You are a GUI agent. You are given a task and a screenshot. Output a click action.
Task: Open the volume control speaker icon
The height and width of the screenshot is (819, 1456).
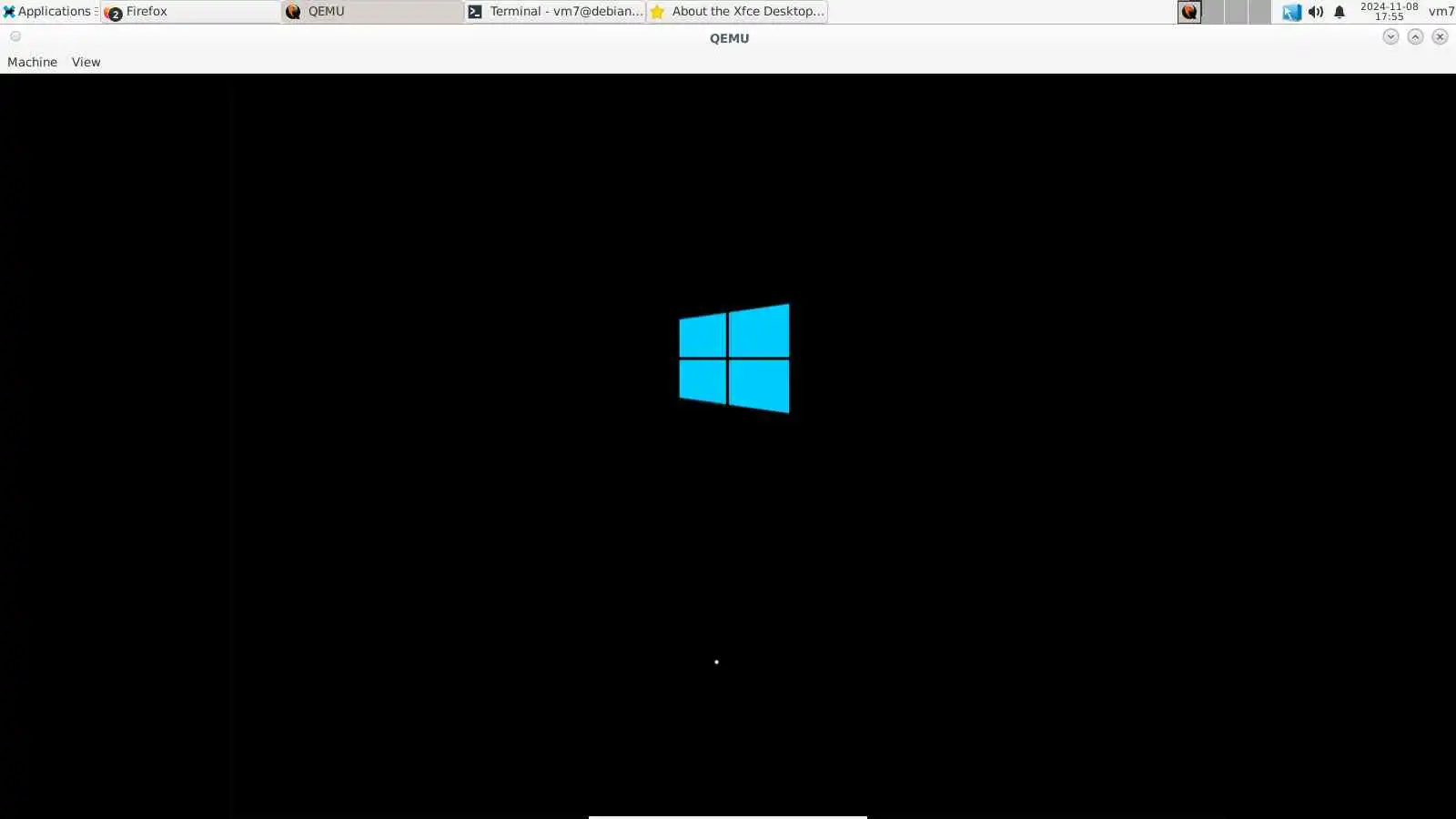(1316, 12)
